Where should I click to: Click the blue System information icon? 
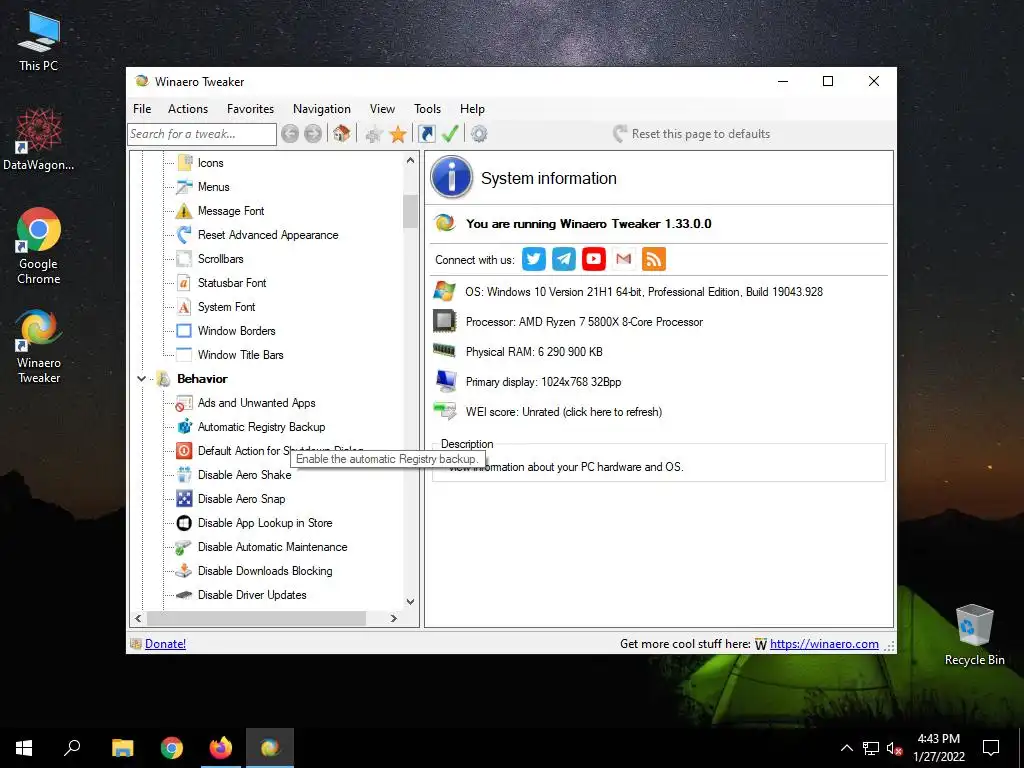tap(451, 177)
